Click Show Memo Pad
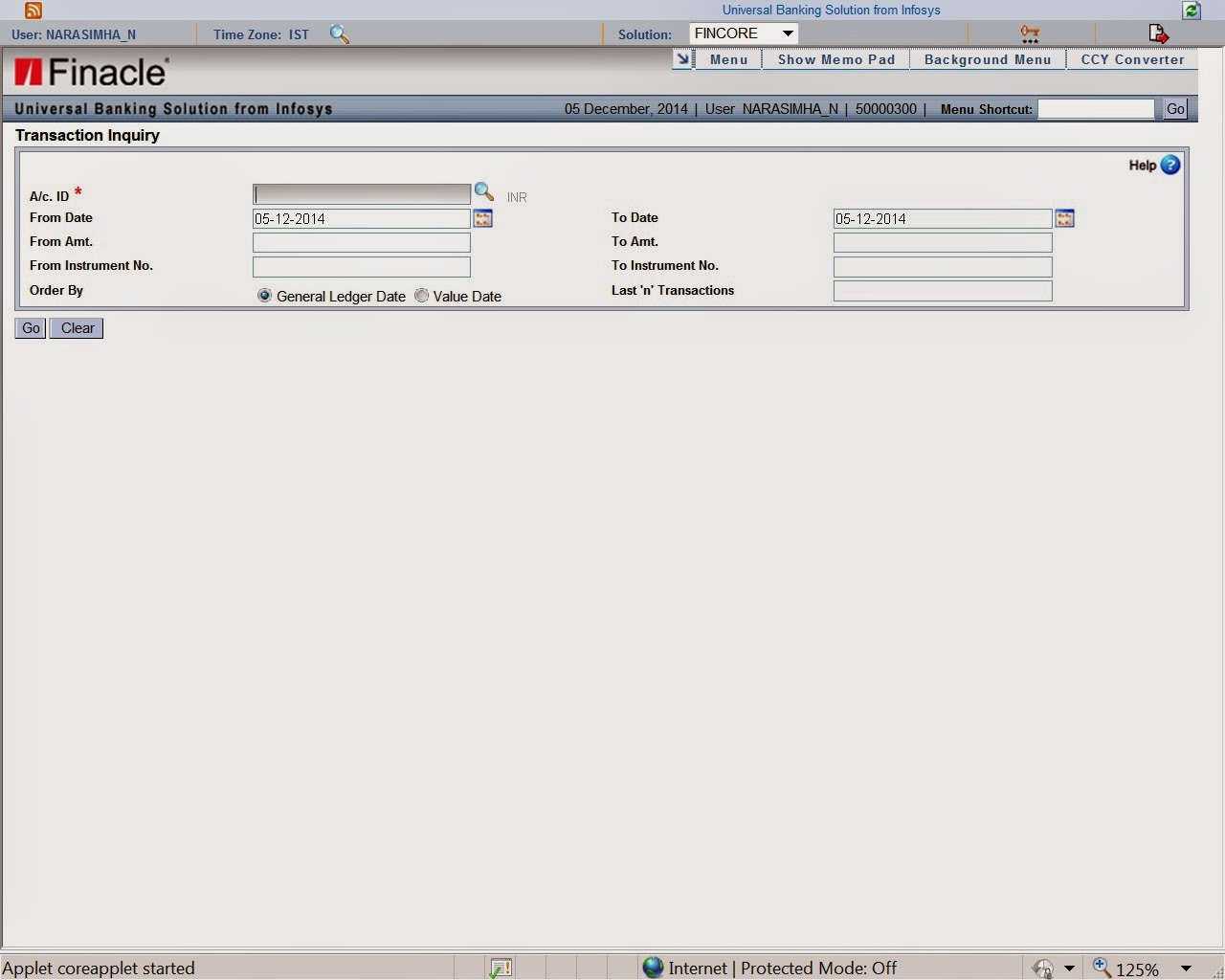Image resolution: width=1225 pixels, height=980 pixels. tap(836, 59)
